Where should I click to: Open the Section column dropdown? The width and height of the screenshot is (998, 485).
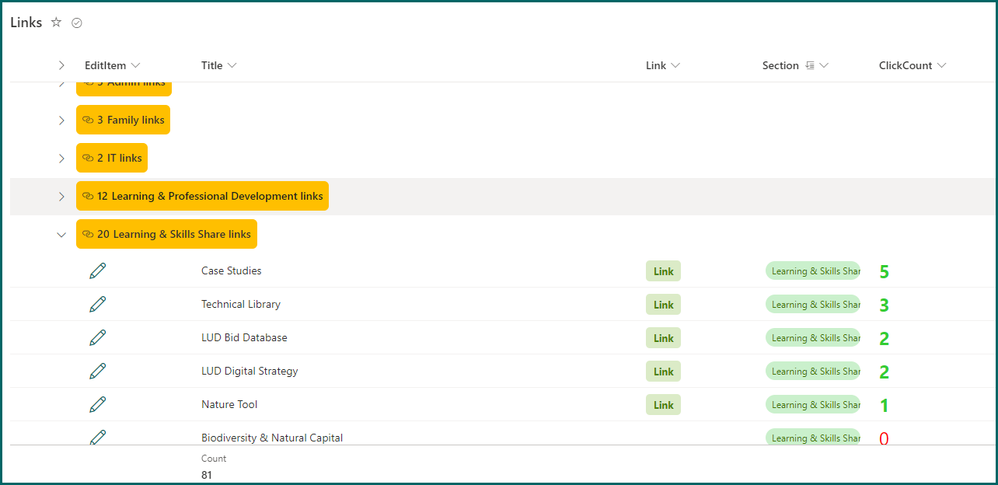[x=824, y=66]
